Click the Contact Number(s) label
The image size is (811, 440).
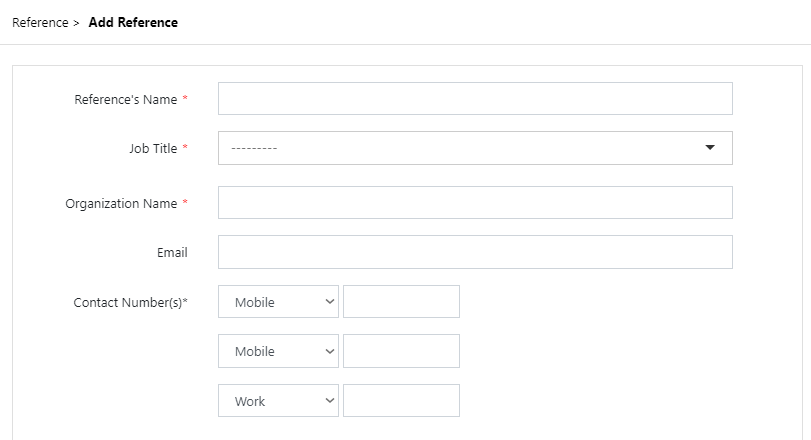[130, 303]
